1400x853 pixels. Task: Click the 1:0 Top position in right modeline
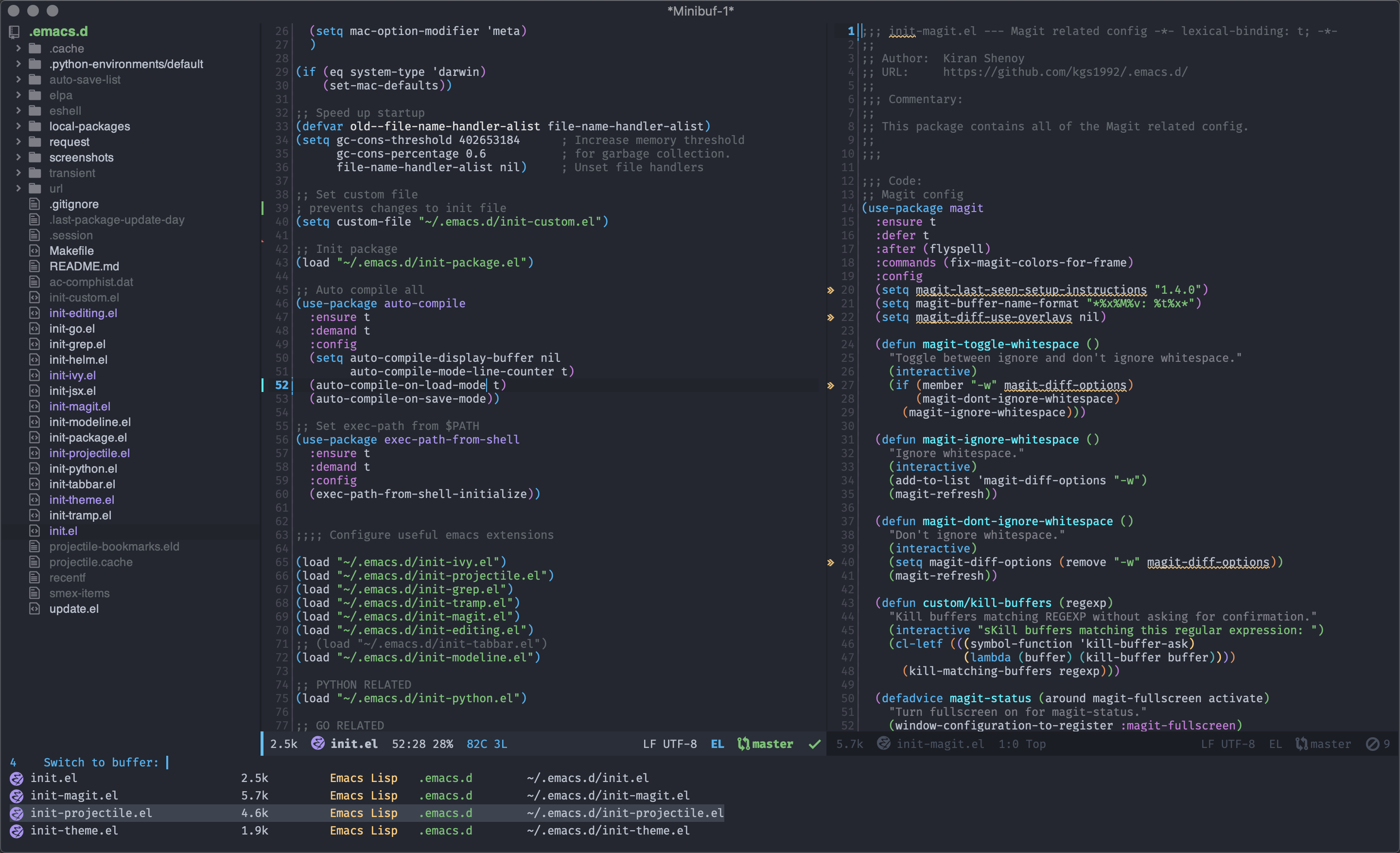(x=1022, y=744)
